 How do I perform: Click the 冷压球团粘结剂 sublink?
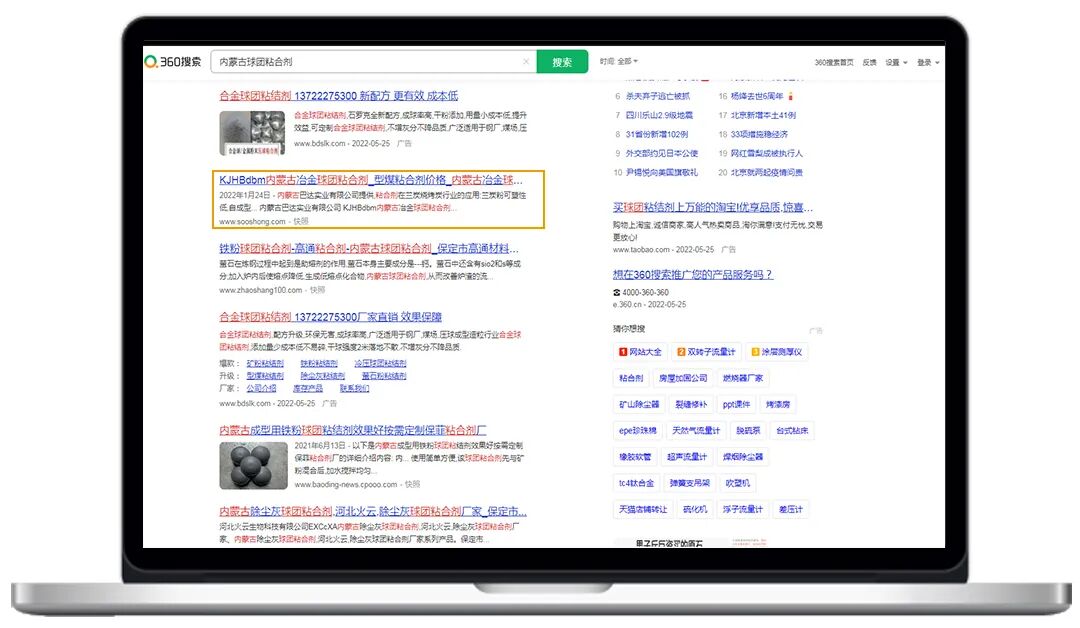380,363
